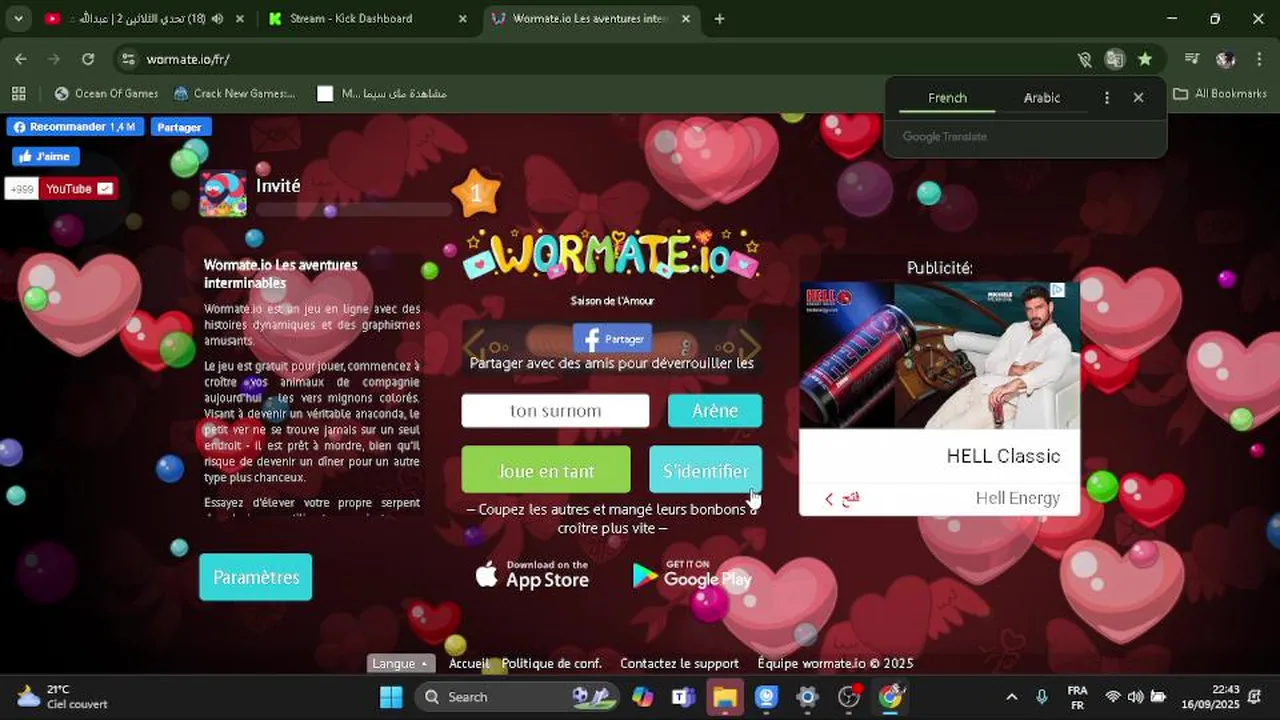The height and width of the screenshot is (720, 1280).
Task: Click the S'identifier login button
Action: tap(705, 470)
